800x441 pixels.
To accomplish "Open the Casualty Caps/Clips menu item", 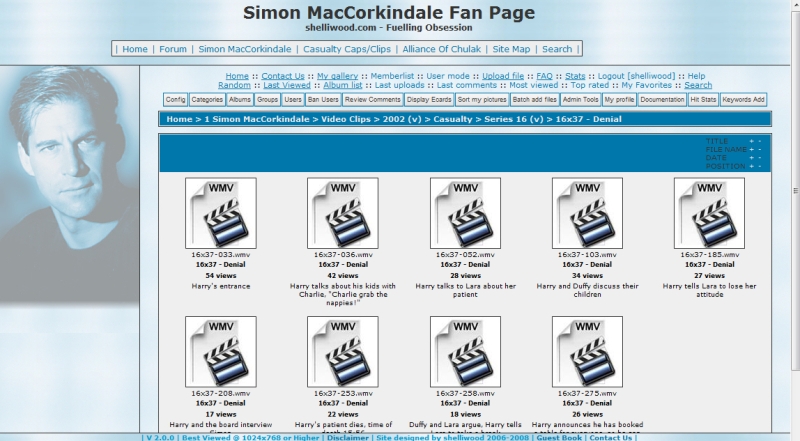I will 332,48.
